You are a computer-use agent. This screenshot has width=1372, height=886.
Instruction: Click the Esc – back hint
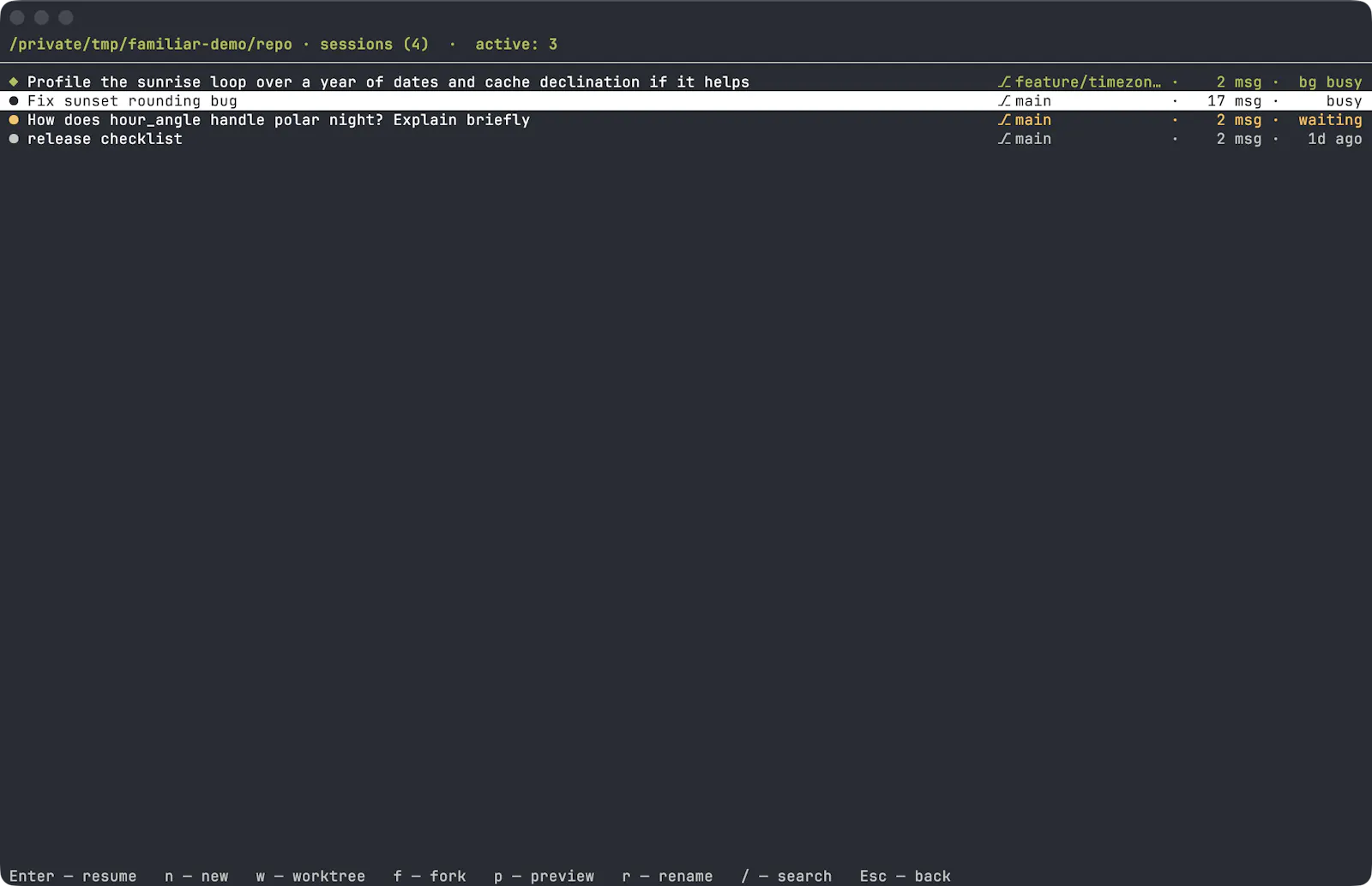906,876
